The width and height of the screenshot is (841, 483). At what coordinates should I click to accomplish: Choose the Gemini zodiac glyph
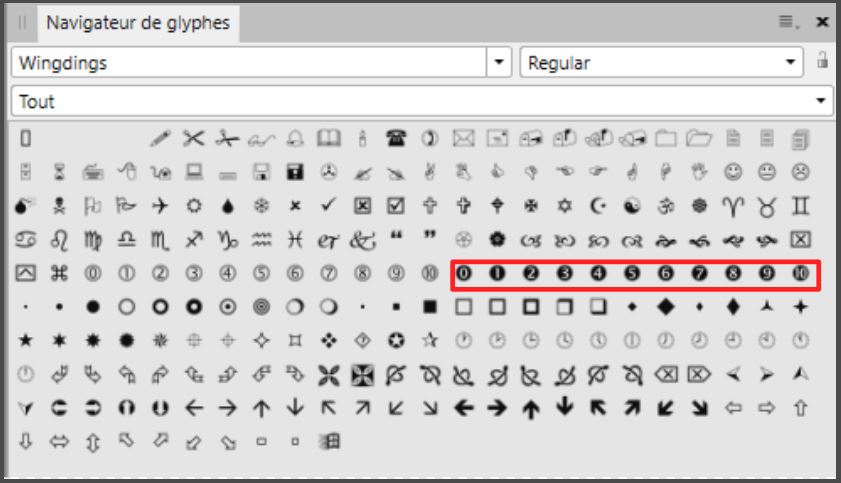[x=800, y=206]
